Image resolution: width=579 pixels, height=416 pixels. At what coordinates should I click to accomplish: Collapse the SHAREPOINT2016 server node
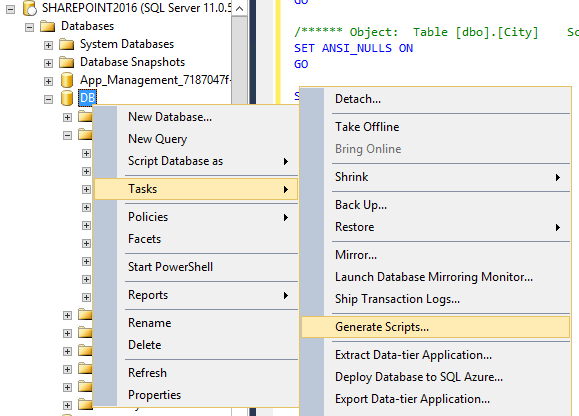click(11, 9)
